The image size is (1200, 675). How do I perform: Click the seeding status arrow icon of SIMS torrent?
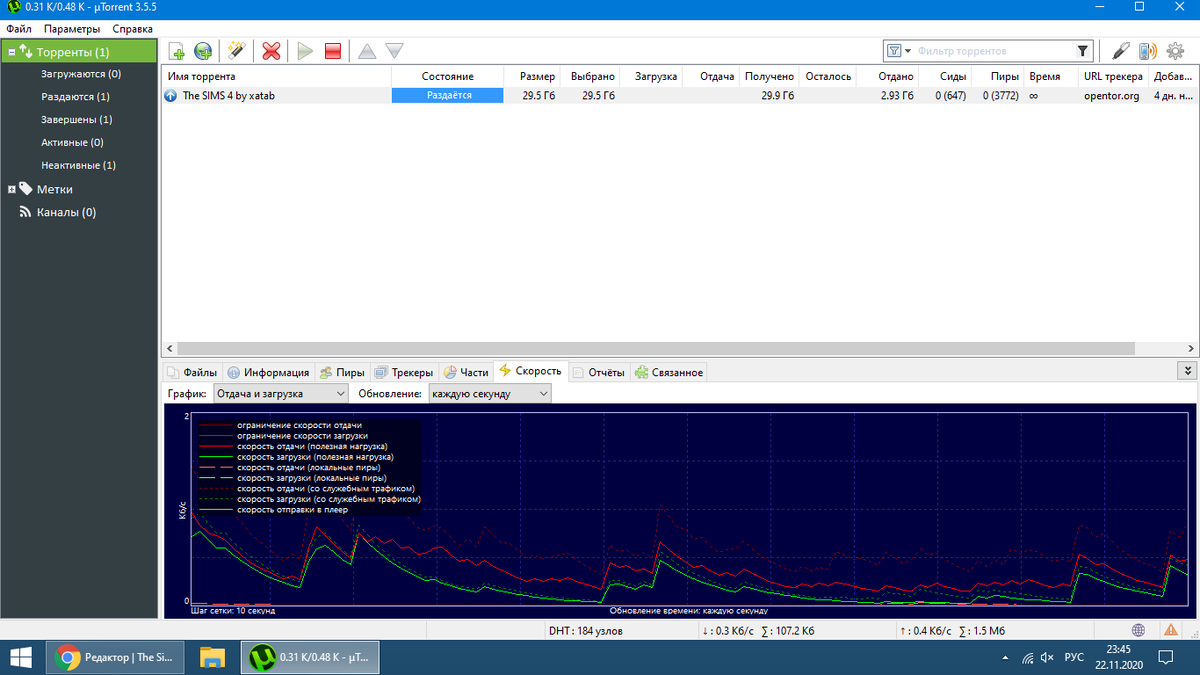(x=171, y=96)
